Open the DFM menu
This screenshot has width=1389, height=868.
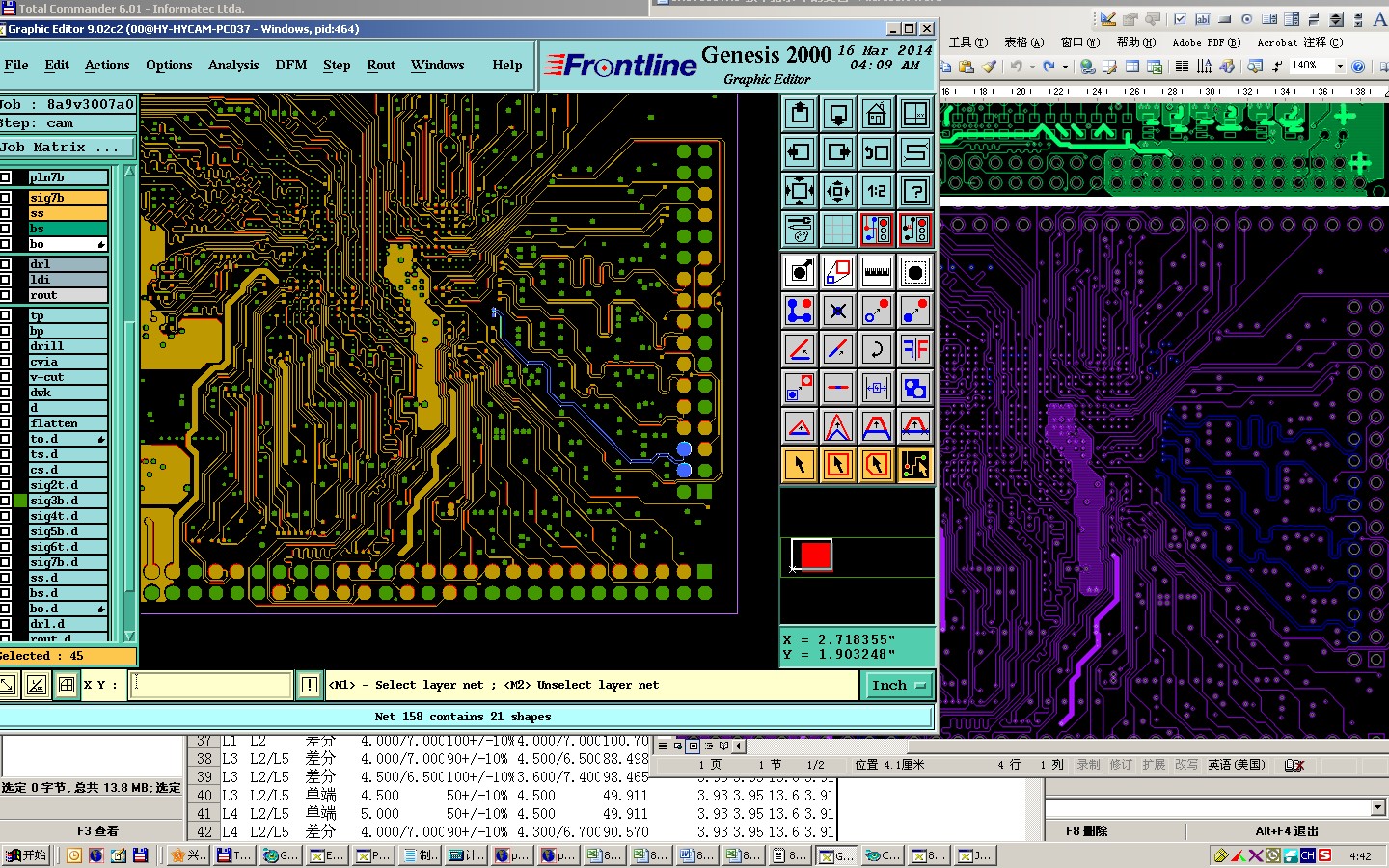(290, 66)
